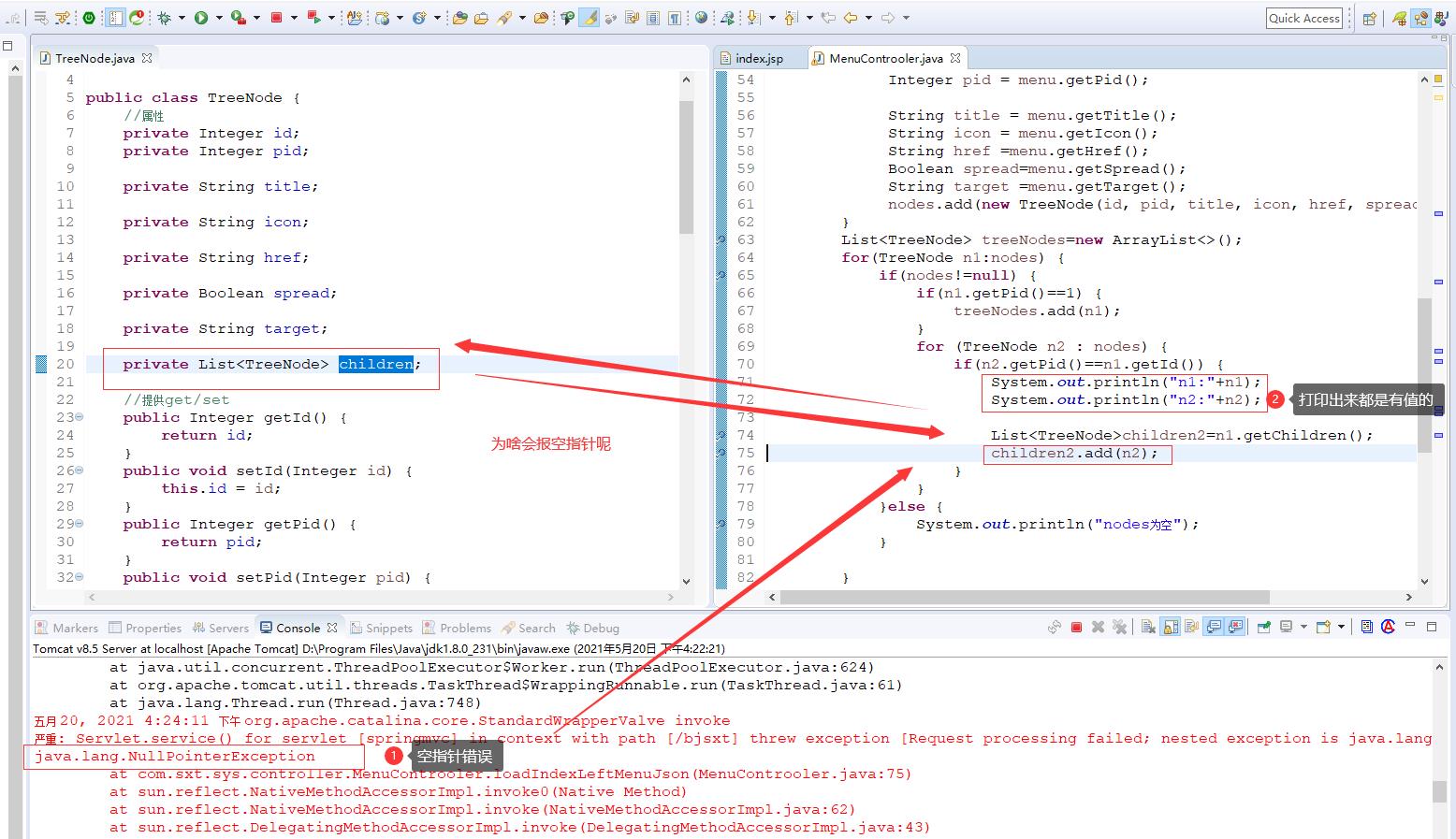Click the red Terminate button in Console toolbar

coord(1076,627)
